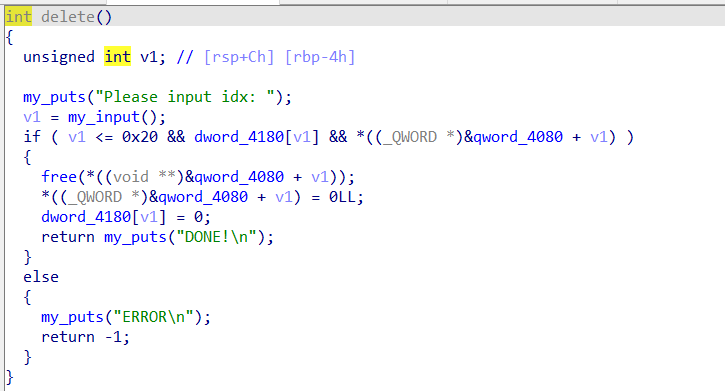Click my_puts in the DONE return statement
Screen dimensions: 725x391
(x=135, y=237)
